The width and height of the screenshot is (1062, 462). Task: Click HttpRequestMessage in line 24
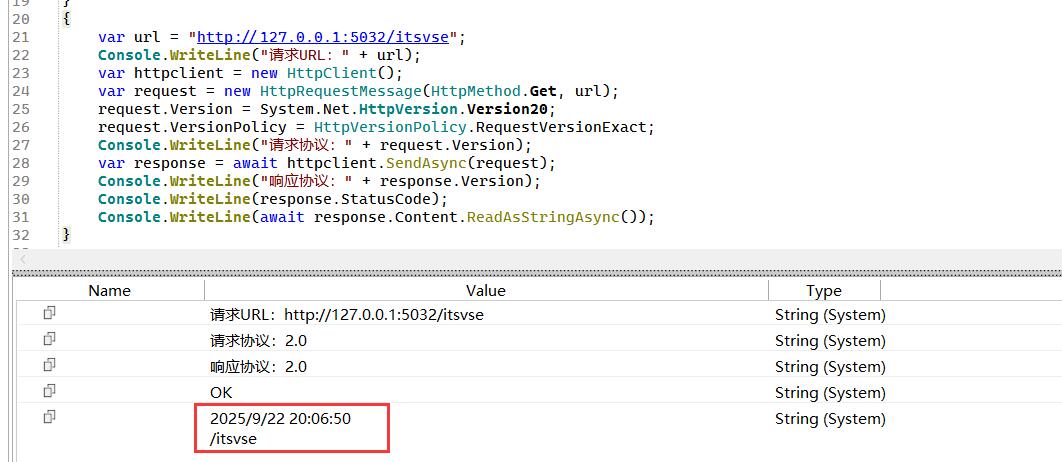tap(341, 91)
